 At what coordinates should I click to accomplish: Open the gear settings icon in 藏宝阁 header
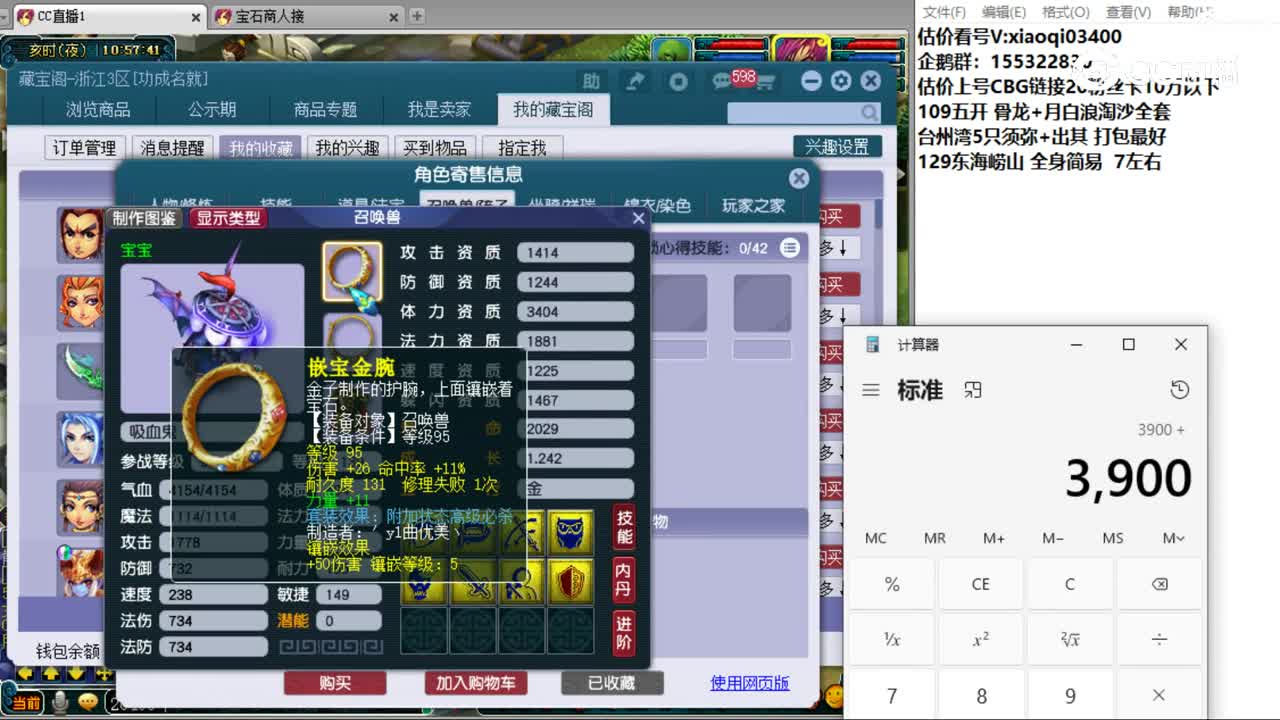point(841,81)
